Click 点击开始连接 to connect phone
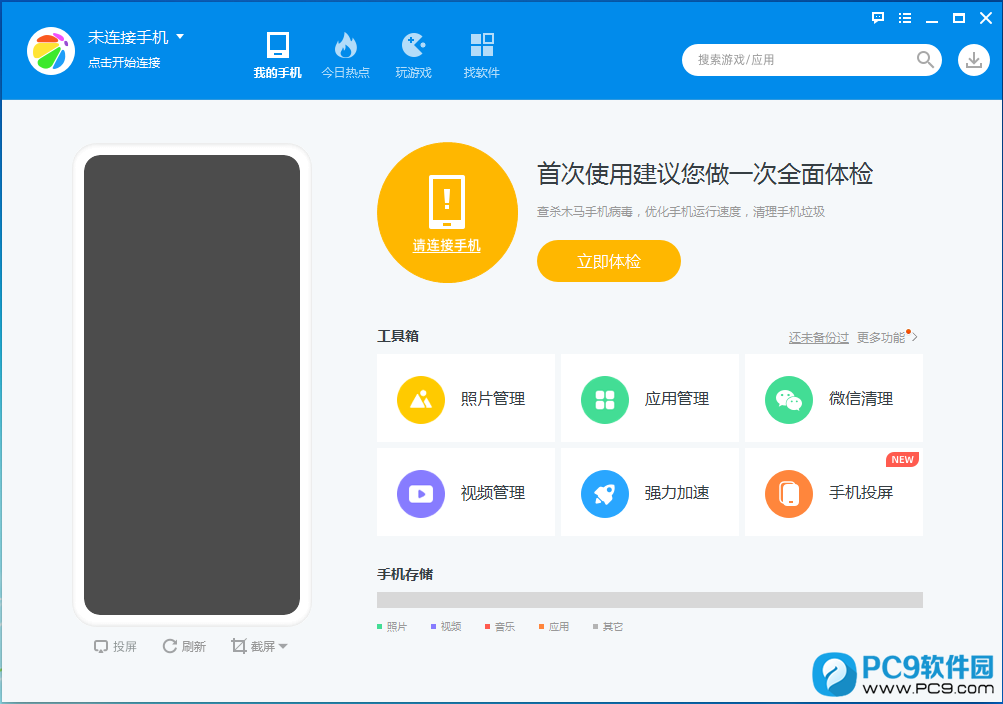Viewport: 1003px width, 704px height. [124, 63]
